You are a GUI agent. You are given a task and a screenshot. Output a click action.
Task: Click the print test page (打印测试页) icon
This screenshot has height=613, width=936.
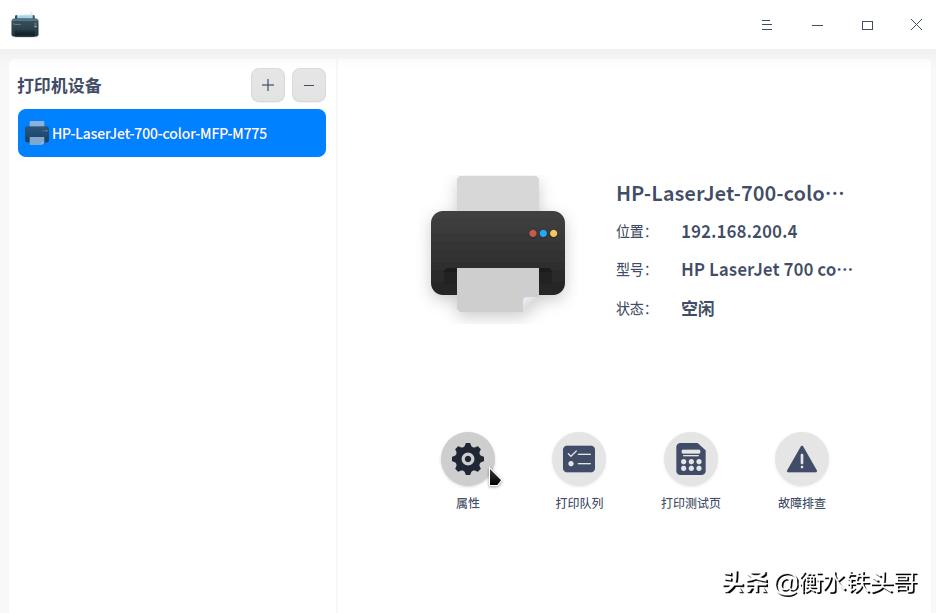(690, 458)
